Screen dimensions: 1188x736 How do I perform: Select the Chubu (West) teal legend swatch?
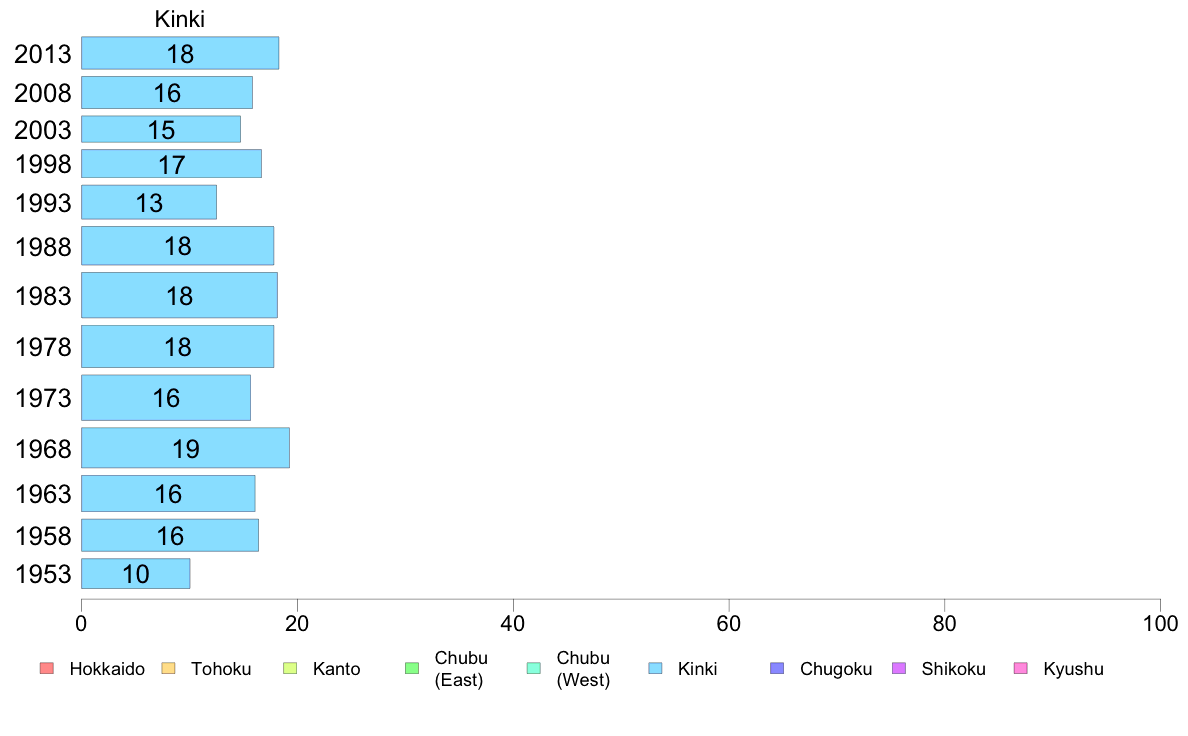(533, 668)
